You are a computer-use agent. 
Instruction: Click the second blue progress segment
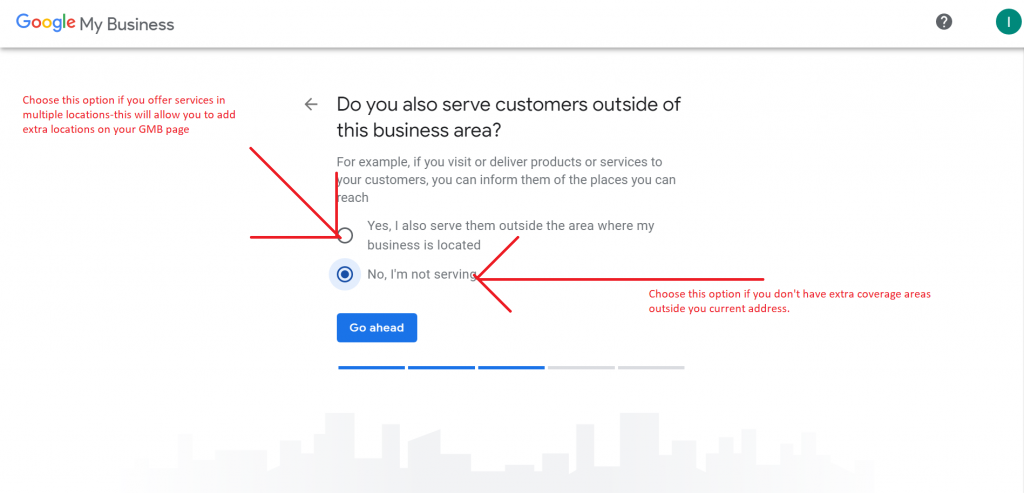click(441, 368)
